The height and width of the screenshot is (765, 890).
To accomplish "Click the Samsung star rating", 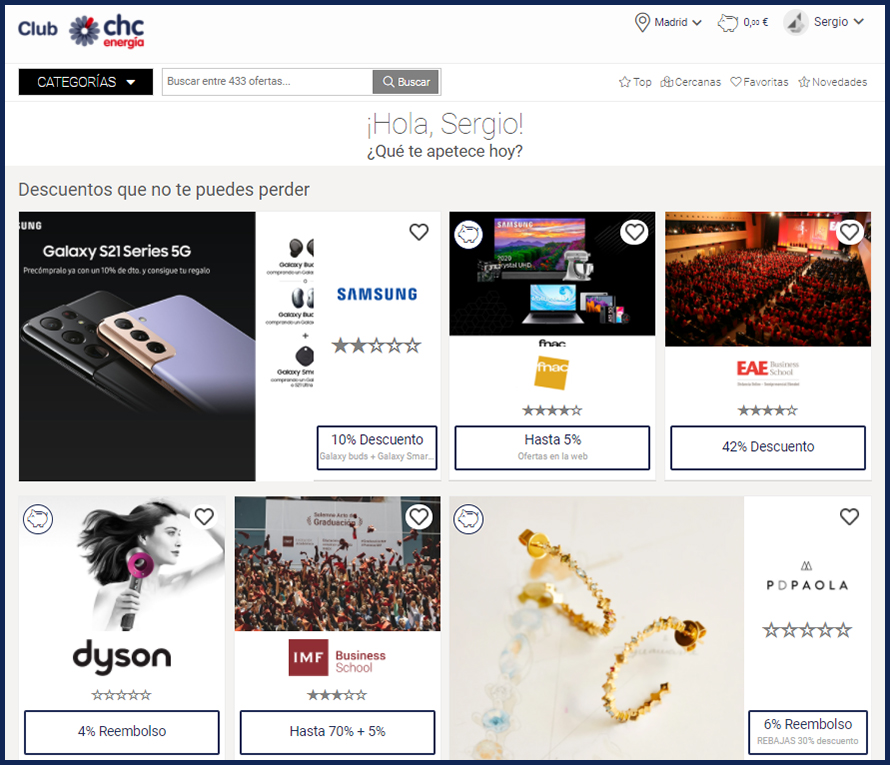I will click(376, 345).
